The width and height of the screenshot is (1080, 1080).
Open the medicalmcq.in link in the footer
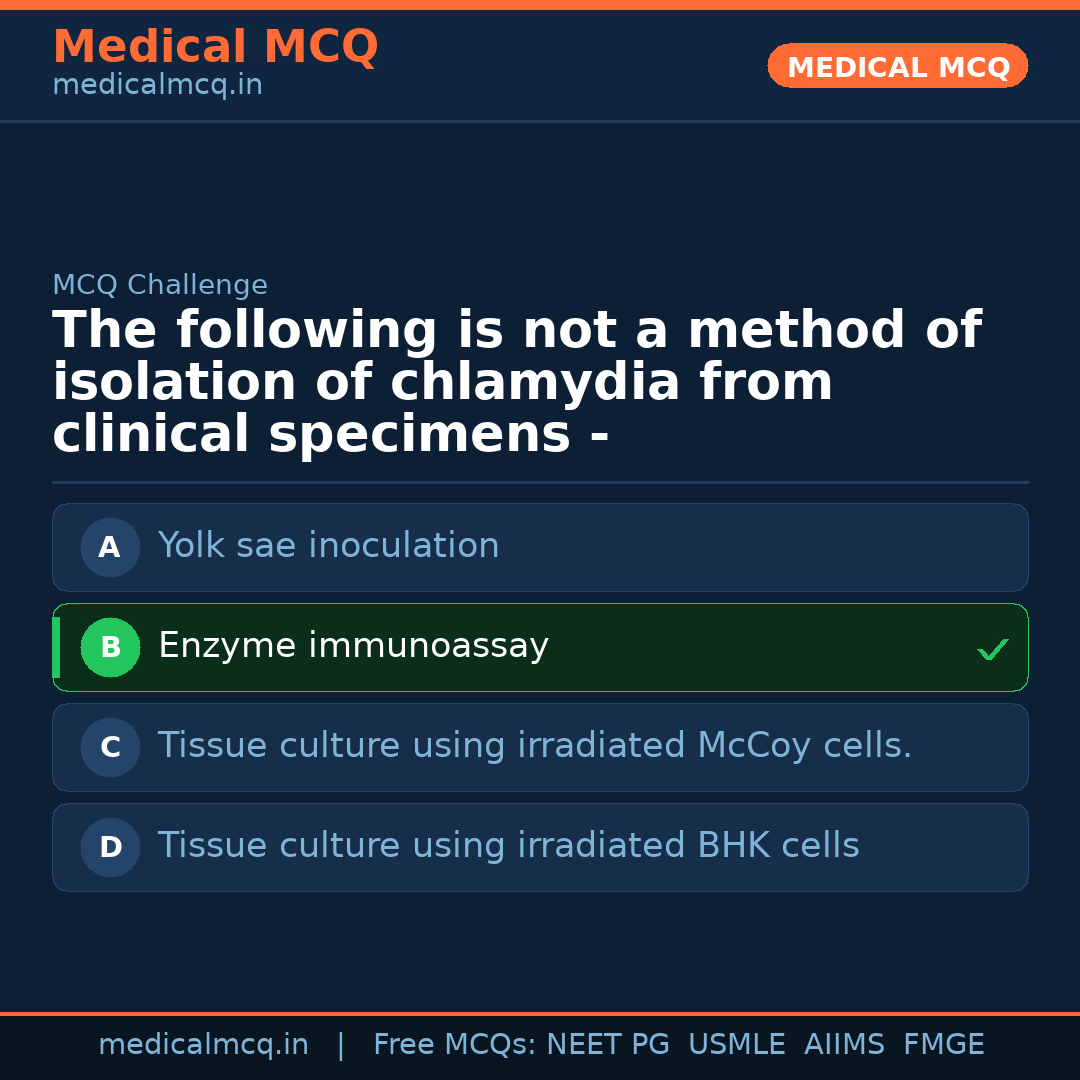[x=203, y=1045]
